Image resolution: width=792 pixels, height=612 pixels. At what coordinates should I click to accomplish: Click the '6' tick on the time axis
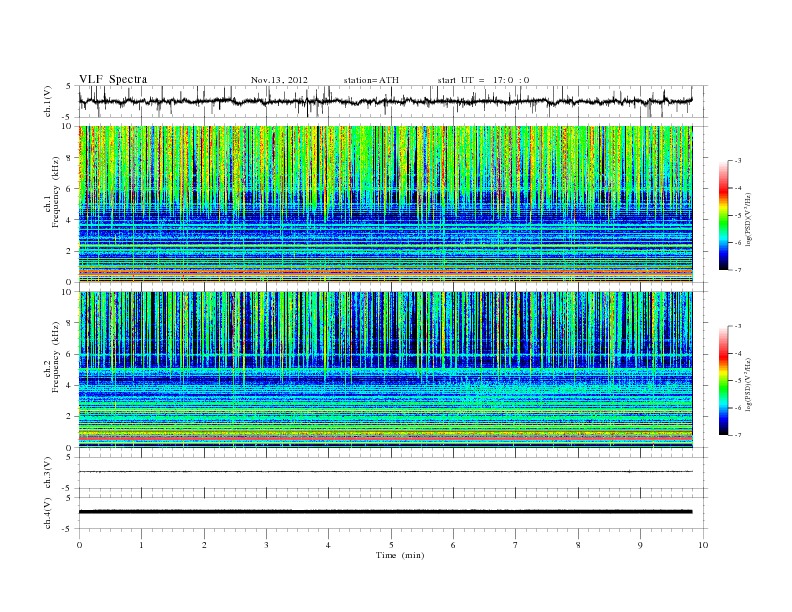(453, 545)
